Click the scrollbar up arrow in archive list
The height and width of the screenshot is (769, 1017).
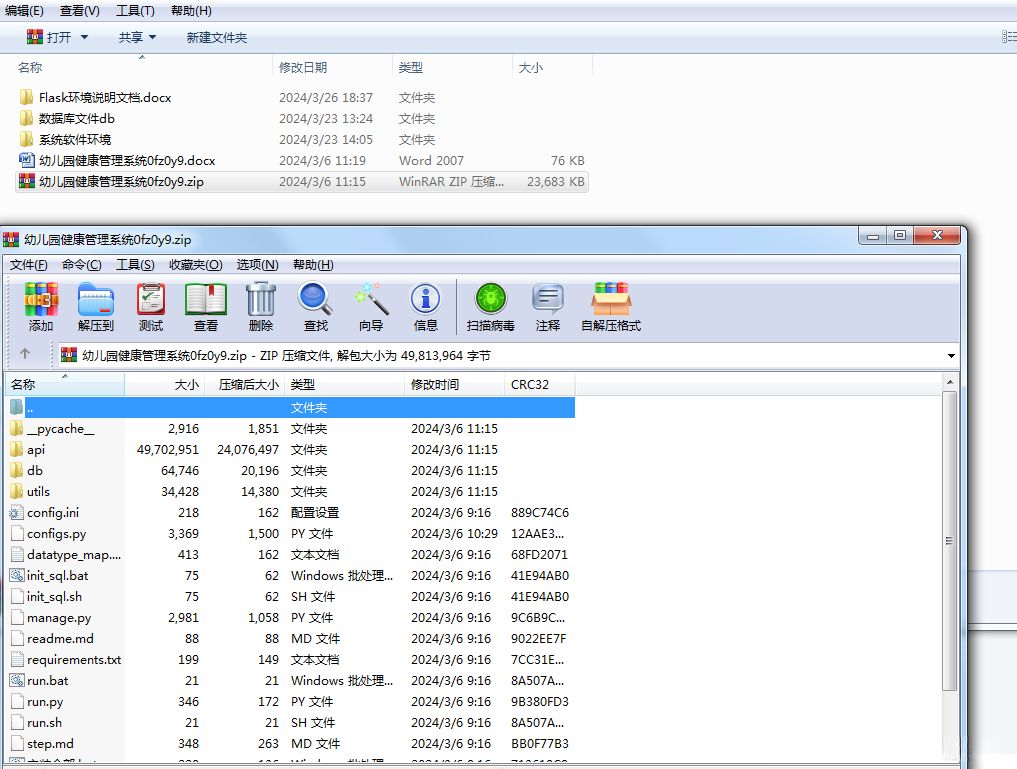(949, 382)
